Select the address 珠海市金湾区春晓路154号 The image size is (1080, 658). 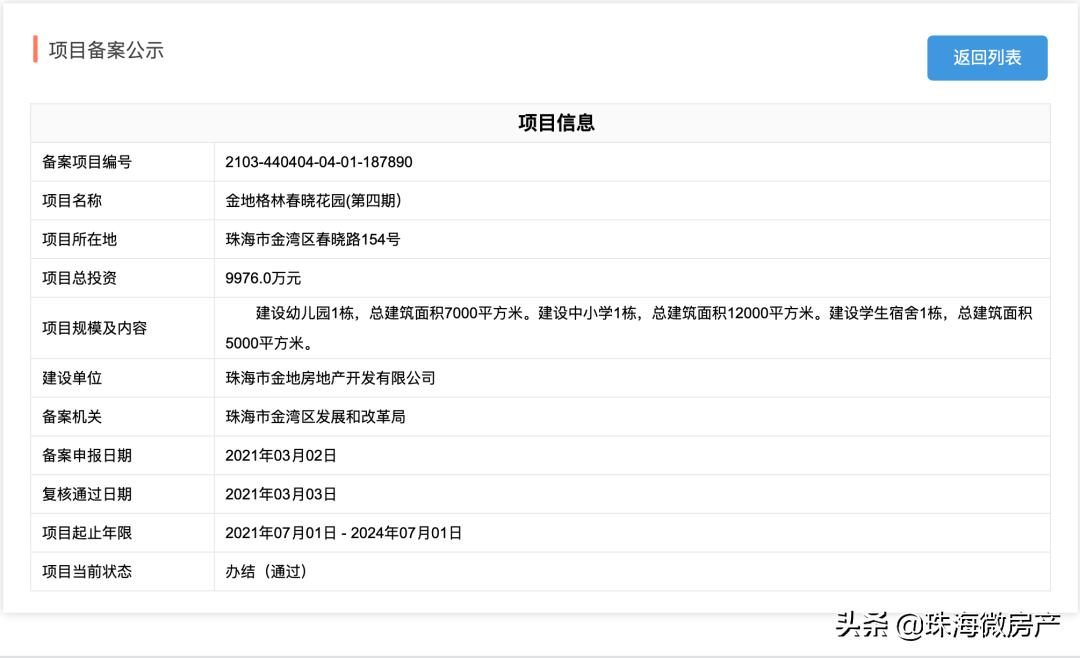[x=313, y=239]
